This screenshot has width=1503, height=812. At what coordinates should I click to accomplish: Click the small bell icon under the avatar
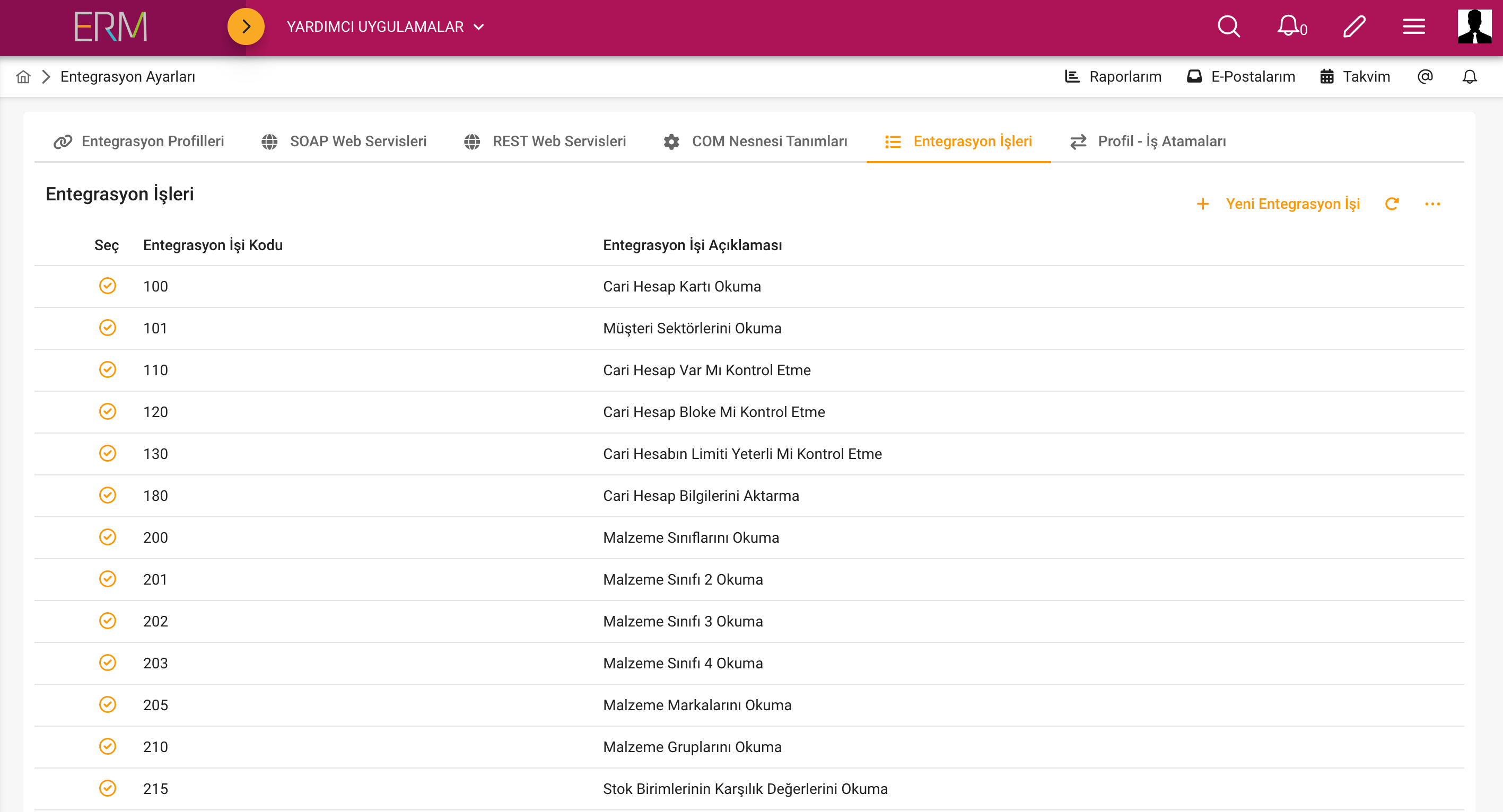(x=1469, y=77)
